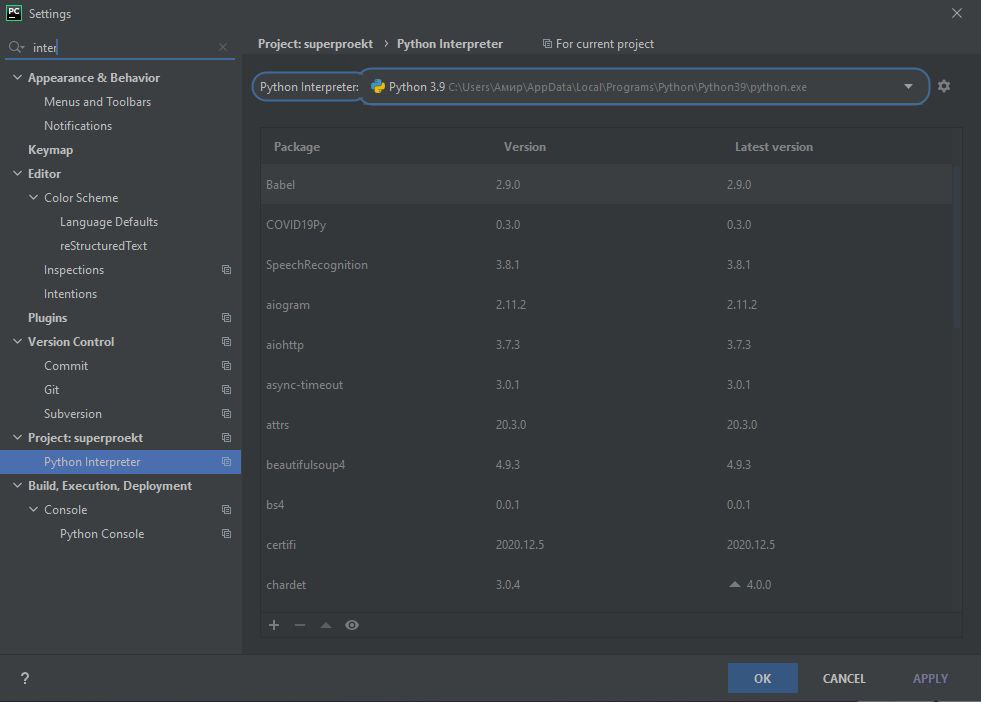Select the chardet package row
The height and width of the screenshot is (702, 981).
606,585
